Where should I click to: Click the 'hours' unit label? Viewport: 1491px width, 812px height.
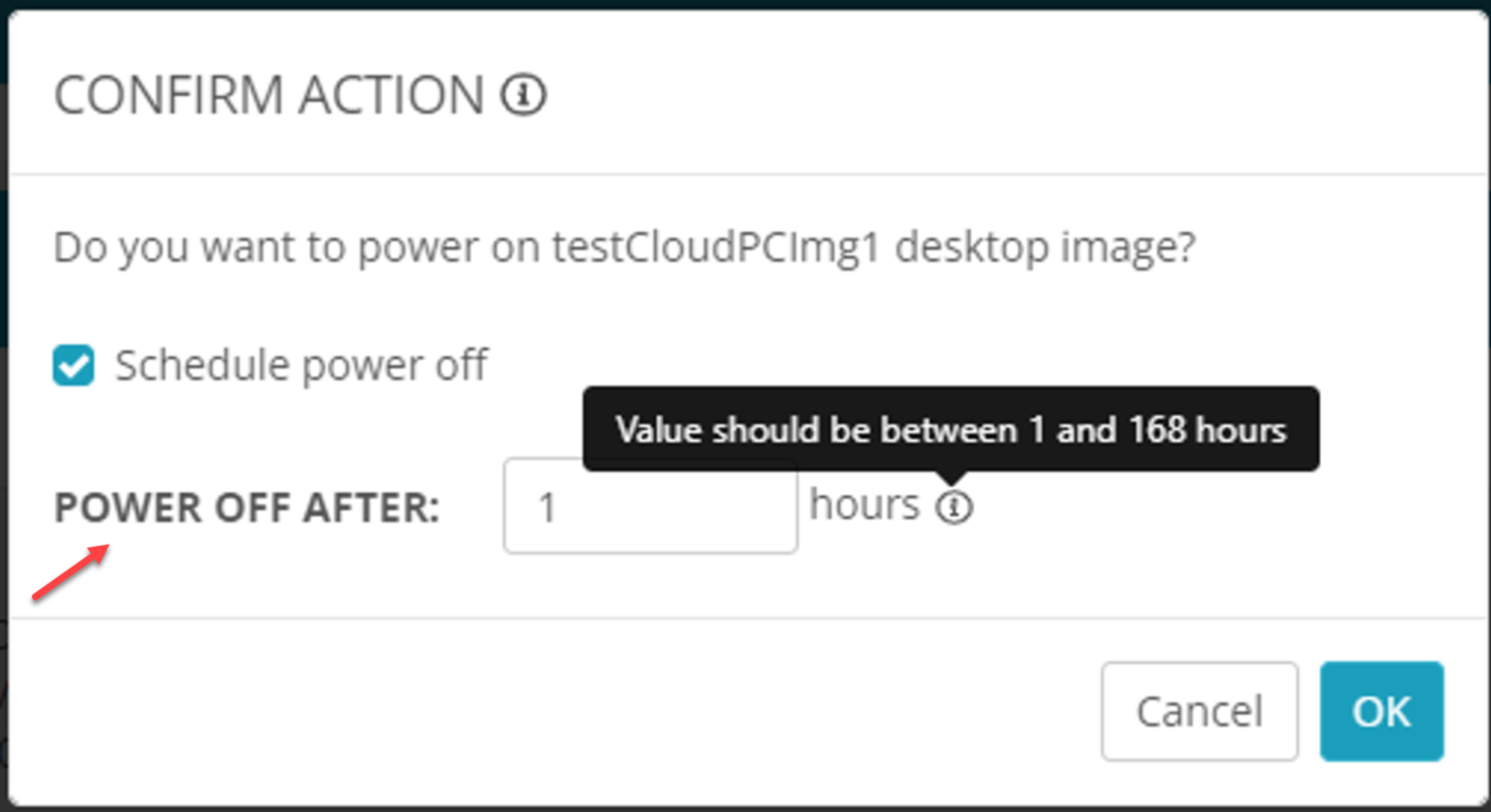pyautogui.click(x=865, y=505)
